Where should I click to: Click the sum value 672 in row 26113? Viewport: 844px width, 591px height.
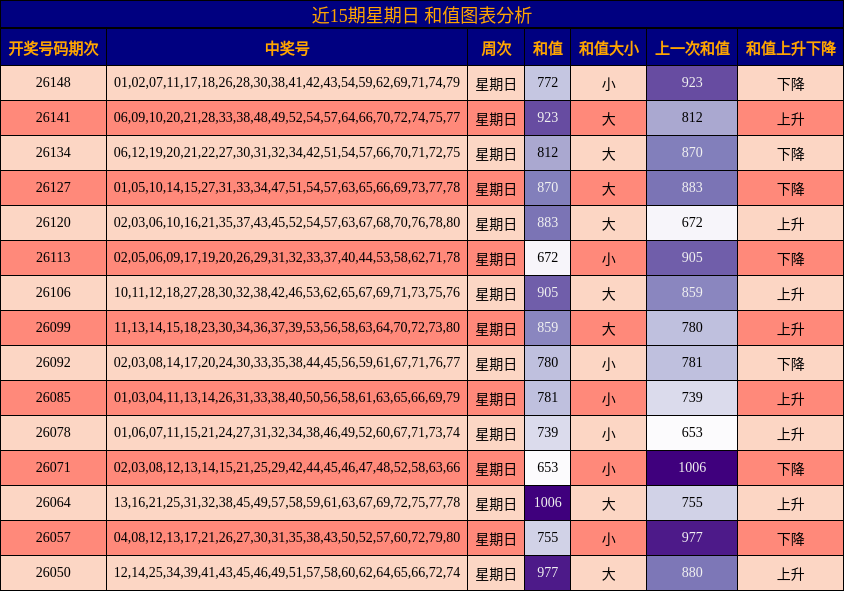coord(547,258)
